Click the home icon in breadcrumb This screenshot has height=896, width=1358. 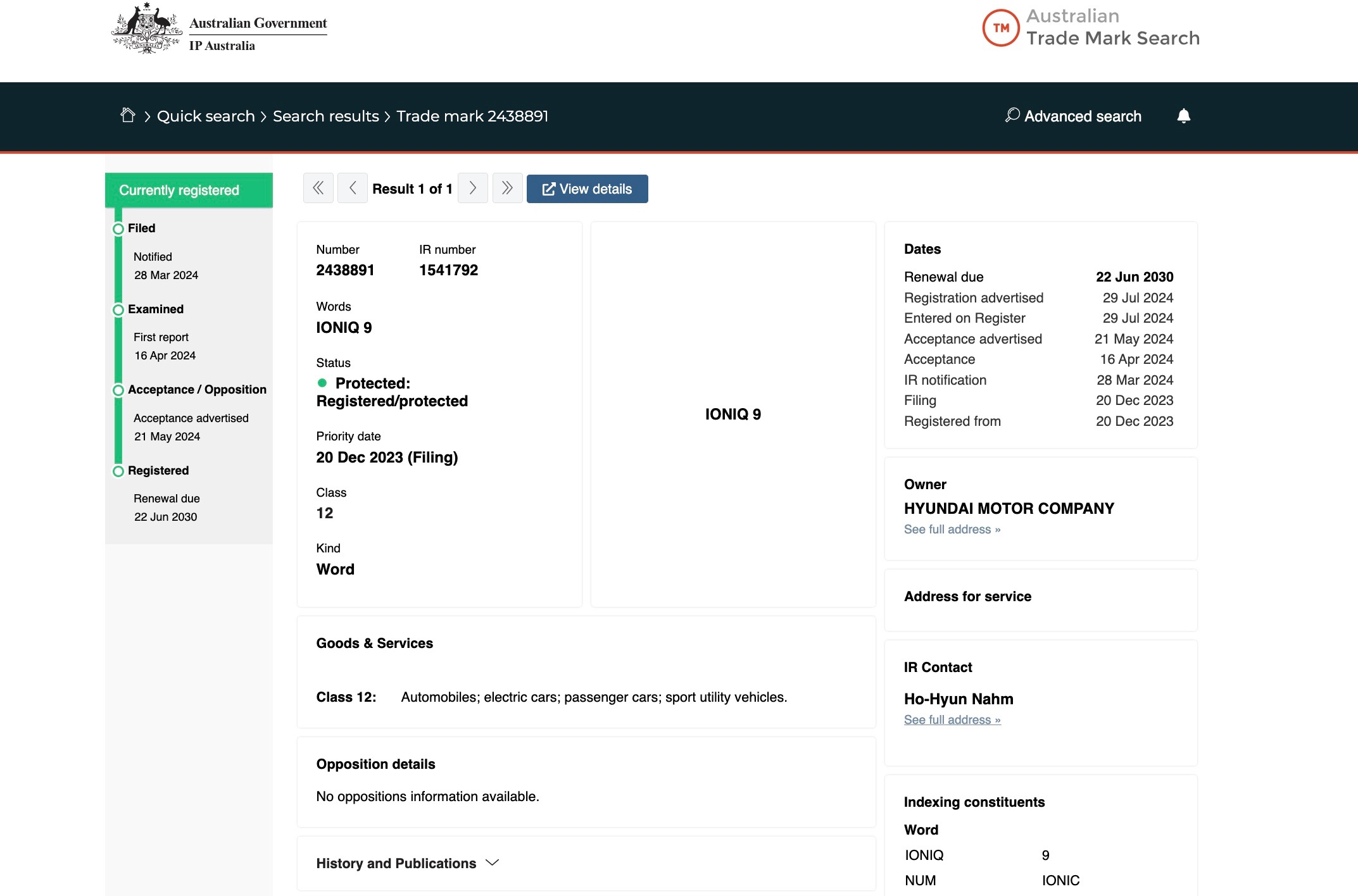(128, 115)
